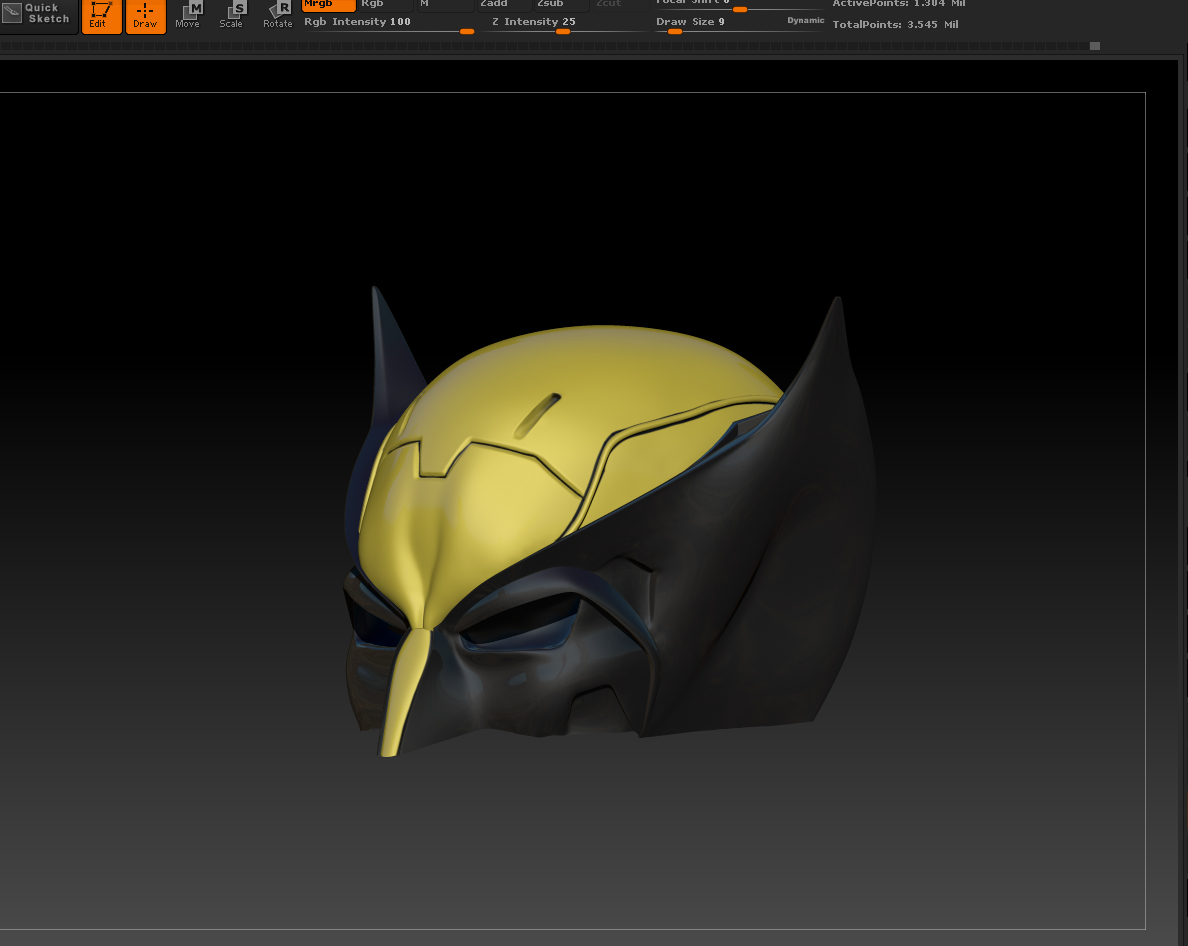Toggle the Draw mode button
Screen dimensions: 1188x946
click(x=145, y=16)
